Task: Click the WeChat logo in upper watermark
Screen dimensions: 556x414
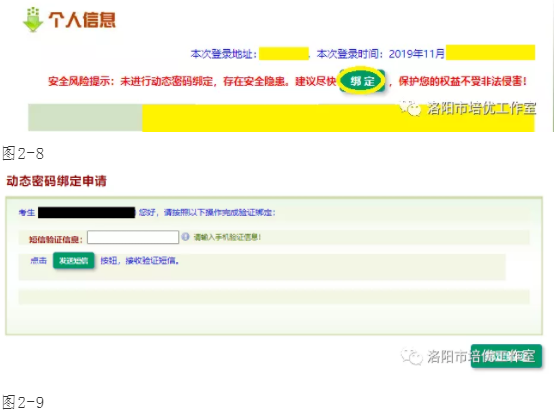Action: point(411,108)
